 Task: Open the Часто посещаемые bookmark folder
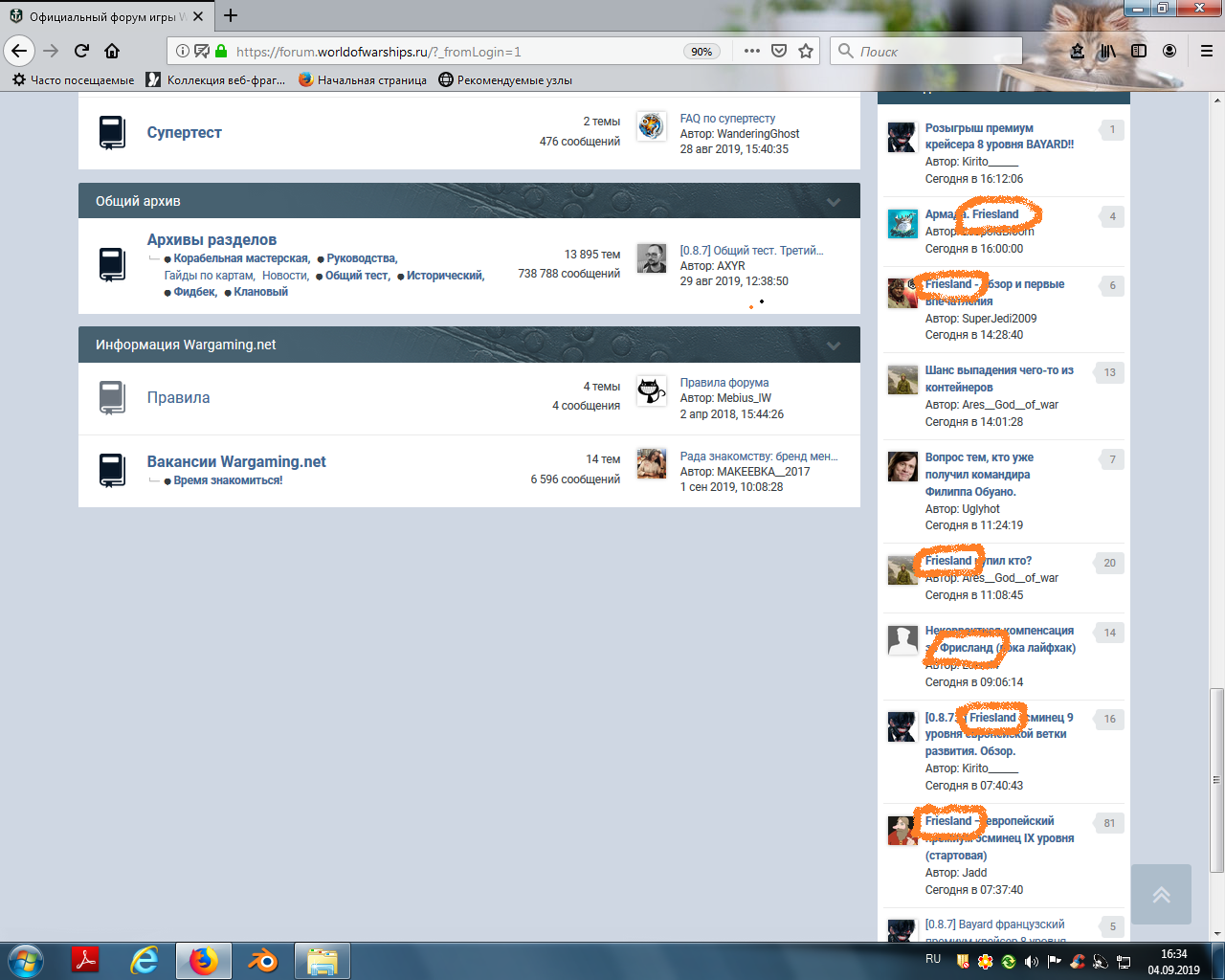pyautogui.click(x=74, y=80)
